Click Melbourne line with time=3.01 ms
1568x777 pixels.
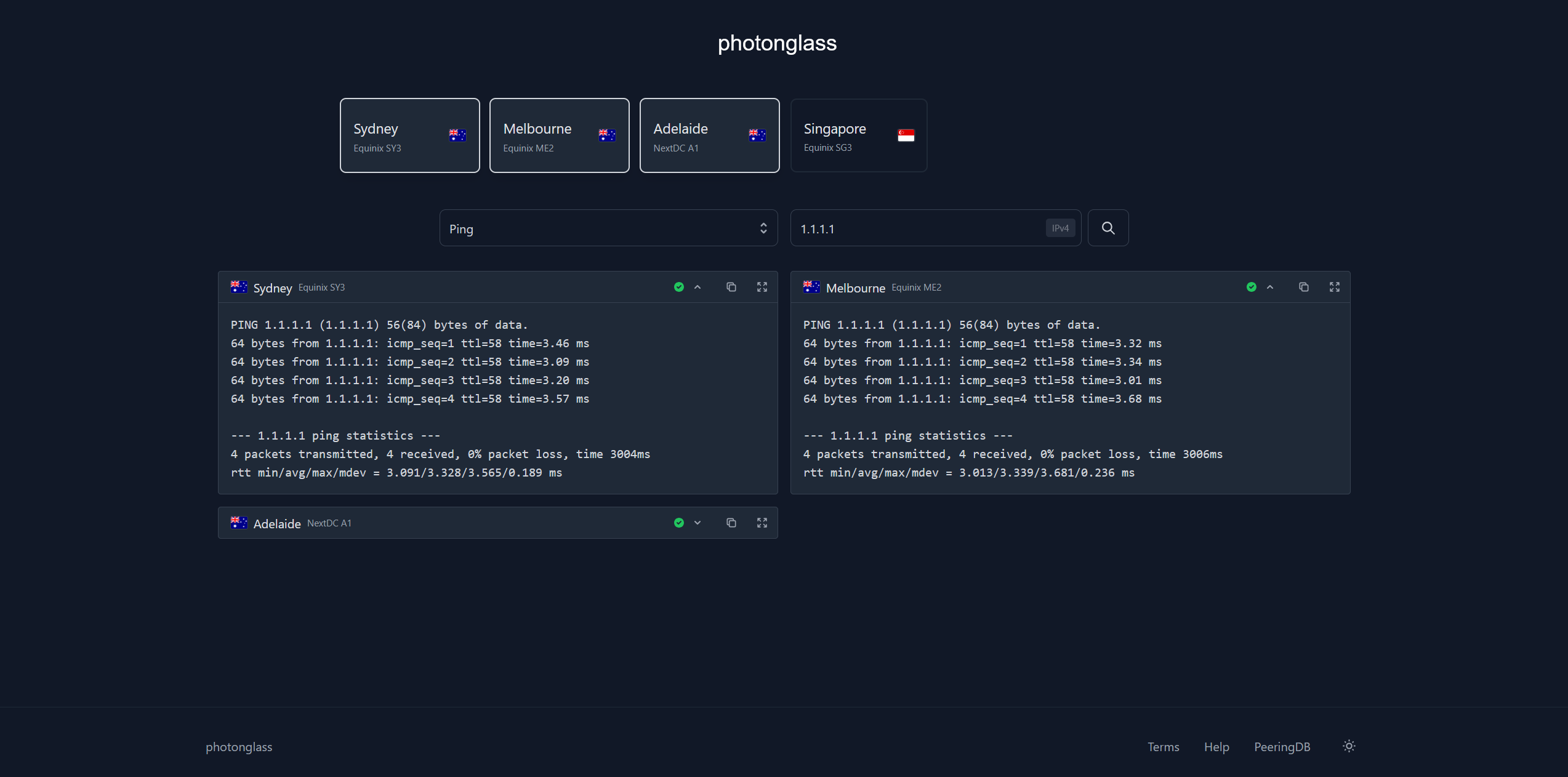click(x=983, y=380)
